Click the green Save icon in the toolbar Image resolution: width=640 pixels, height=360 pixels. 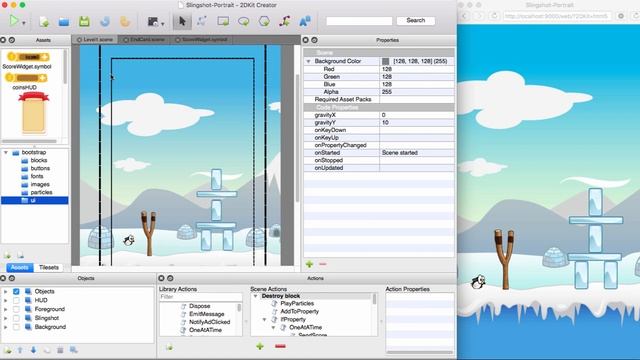[84, 21]
